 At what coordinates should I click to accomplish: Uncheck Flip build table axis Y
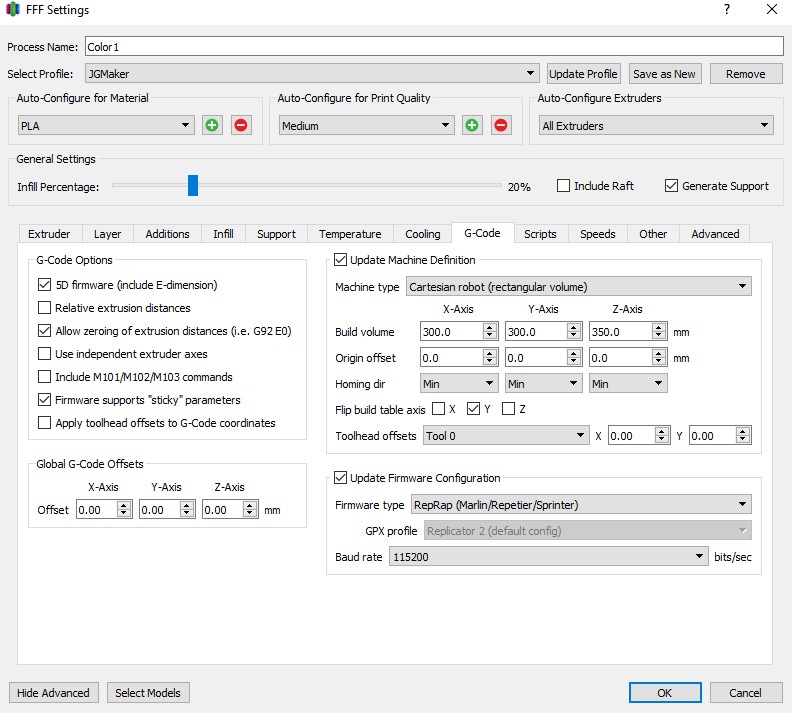pyautogui.click(x=473, y=409)
